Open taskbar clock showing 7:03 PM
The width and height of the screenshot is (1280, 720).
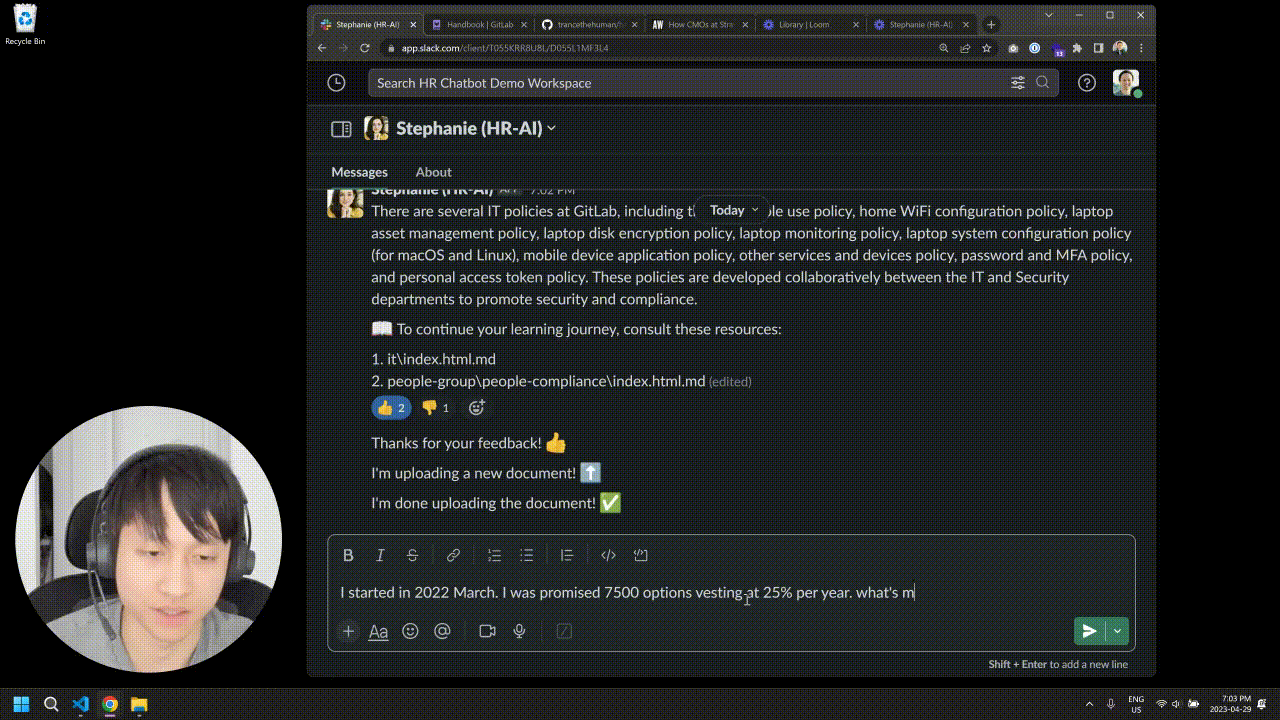(1229, 704)
